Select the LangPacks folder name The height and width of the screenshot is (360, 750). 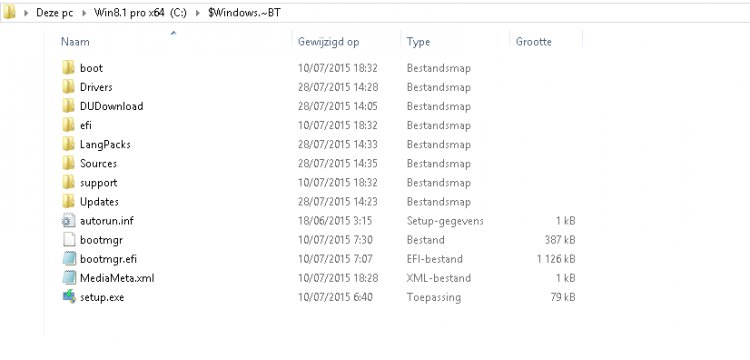point(105,144)
